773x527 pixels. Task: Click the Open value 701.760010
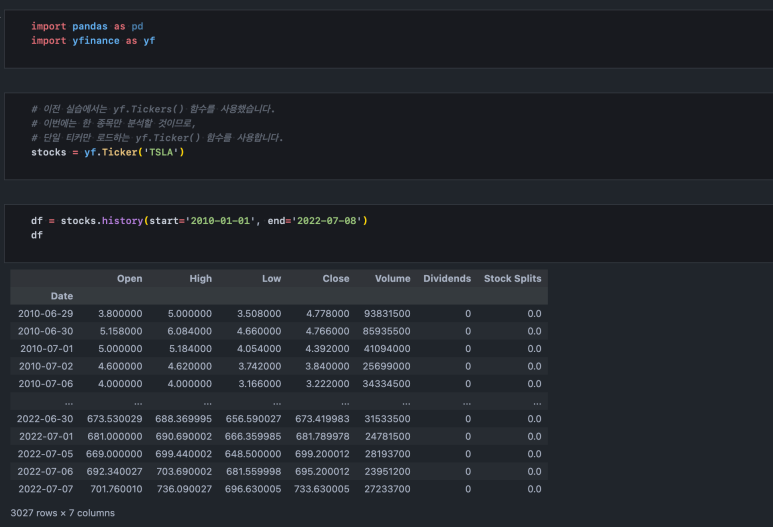pyautogui.click(x=116, y=489)
